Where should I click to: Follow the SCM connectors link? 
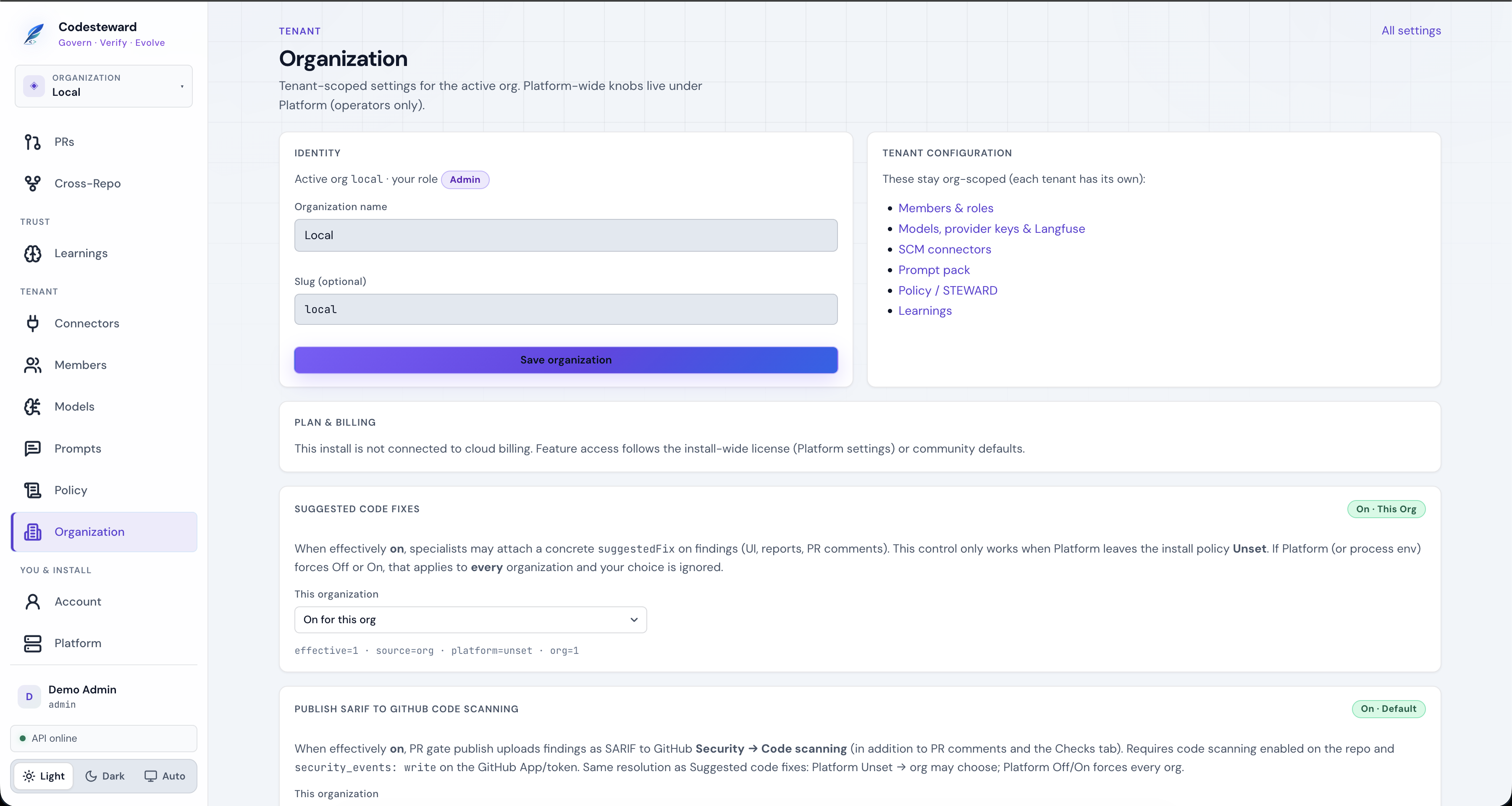pos(945,249)
